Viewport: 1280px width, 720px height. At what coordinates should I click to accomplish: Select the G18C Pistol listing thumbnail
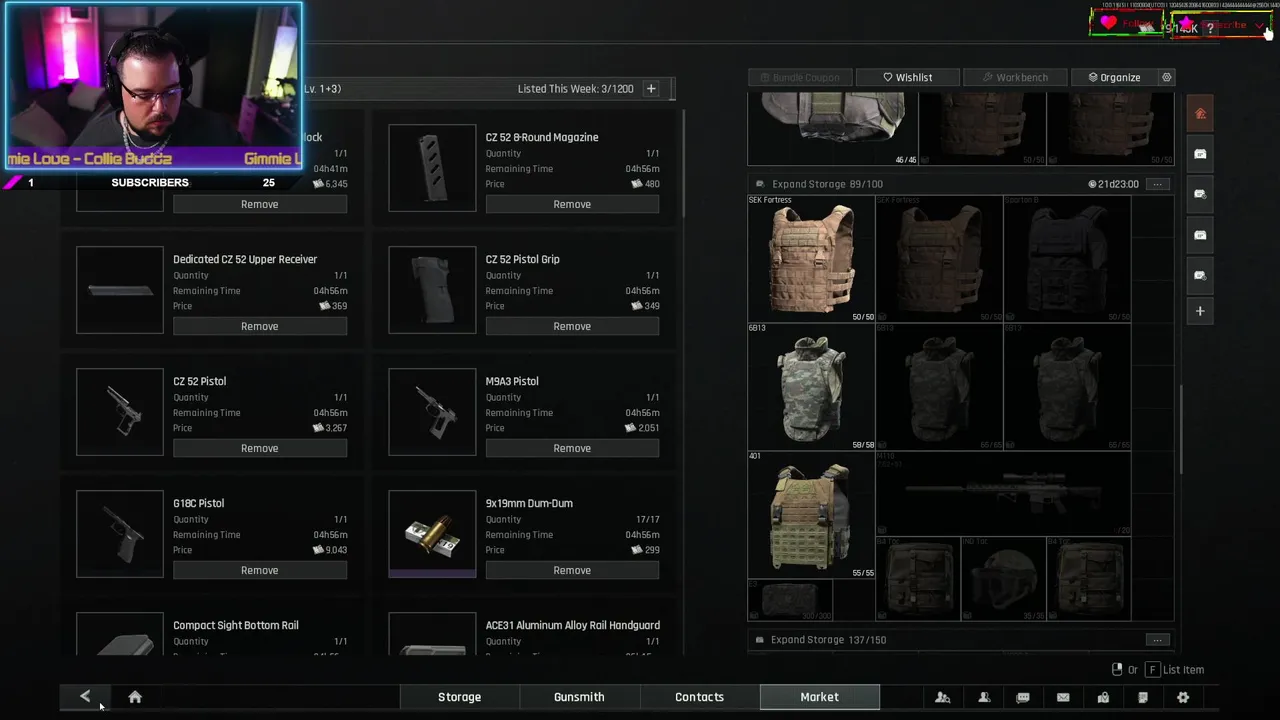120,534
